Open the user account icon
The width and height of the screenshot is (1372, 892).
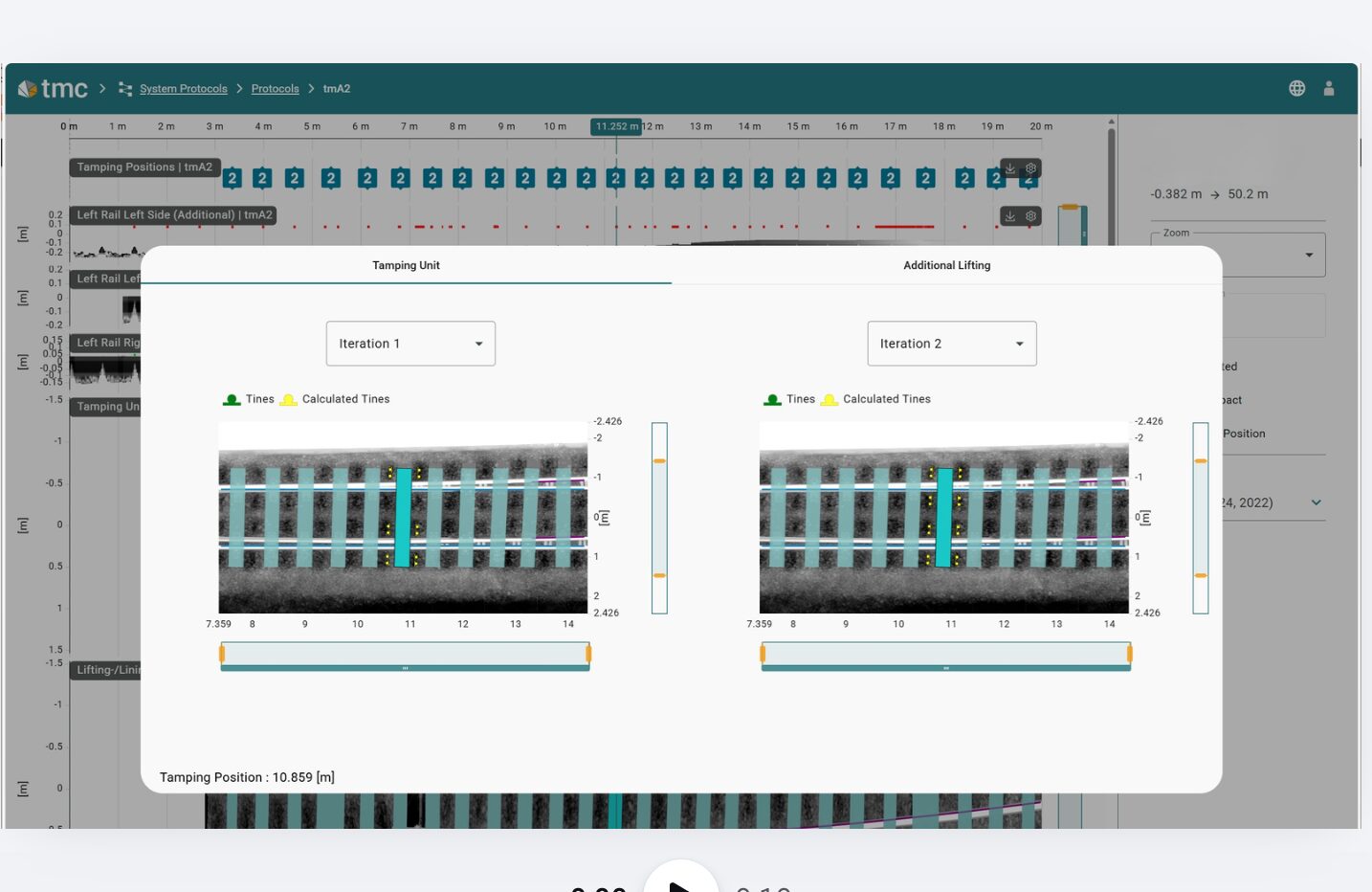[x=1328, y=88]
